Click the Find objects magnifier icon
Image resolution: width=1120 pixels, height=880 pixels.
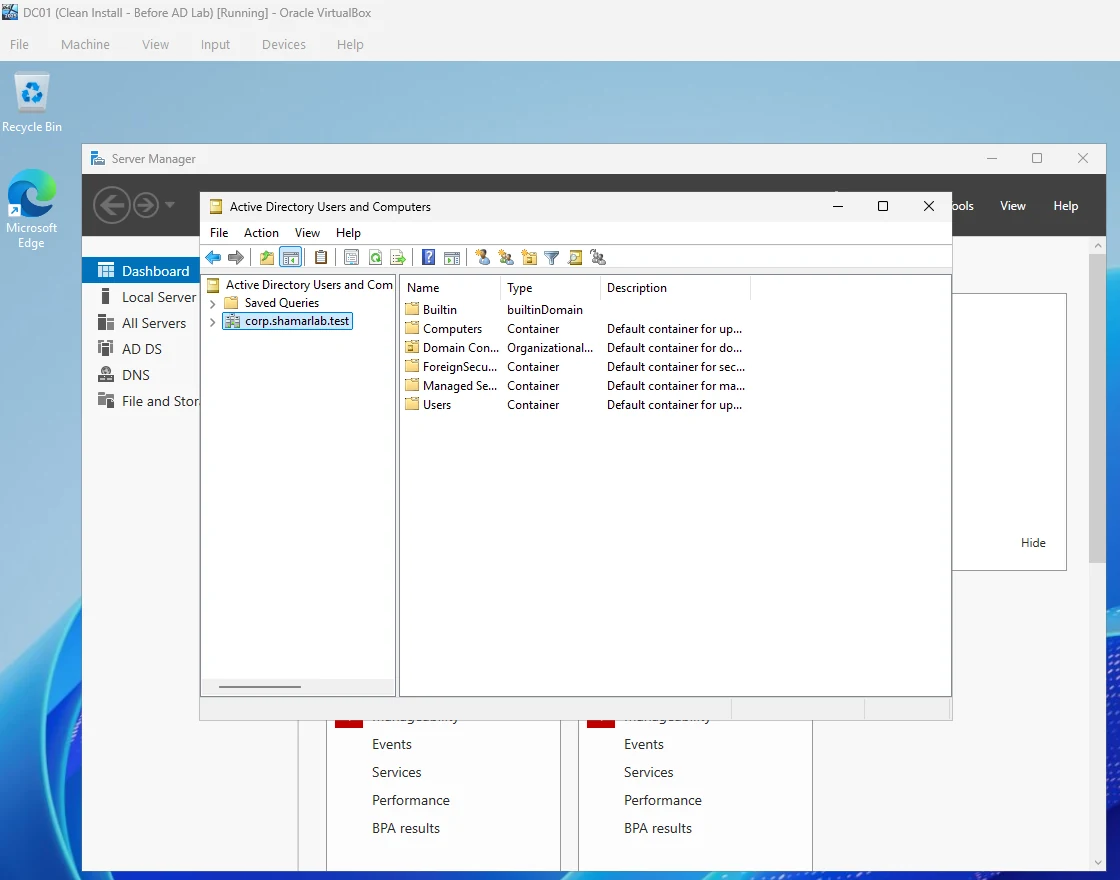coord(575,258)
